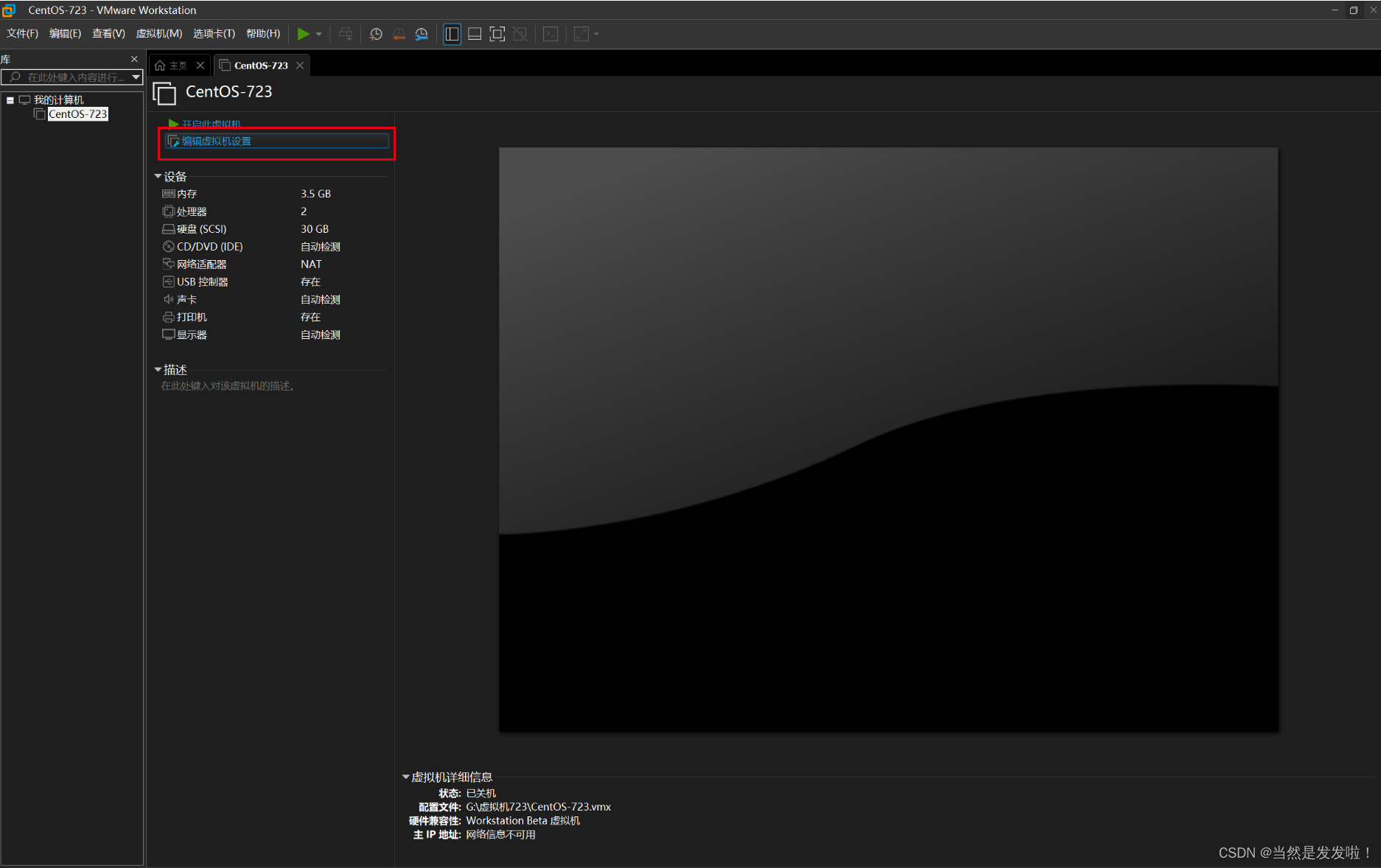Open the 打印机 printer device entry
Image resolution: width=1381 pixels, height=868 pixels.
coord(192,318)
